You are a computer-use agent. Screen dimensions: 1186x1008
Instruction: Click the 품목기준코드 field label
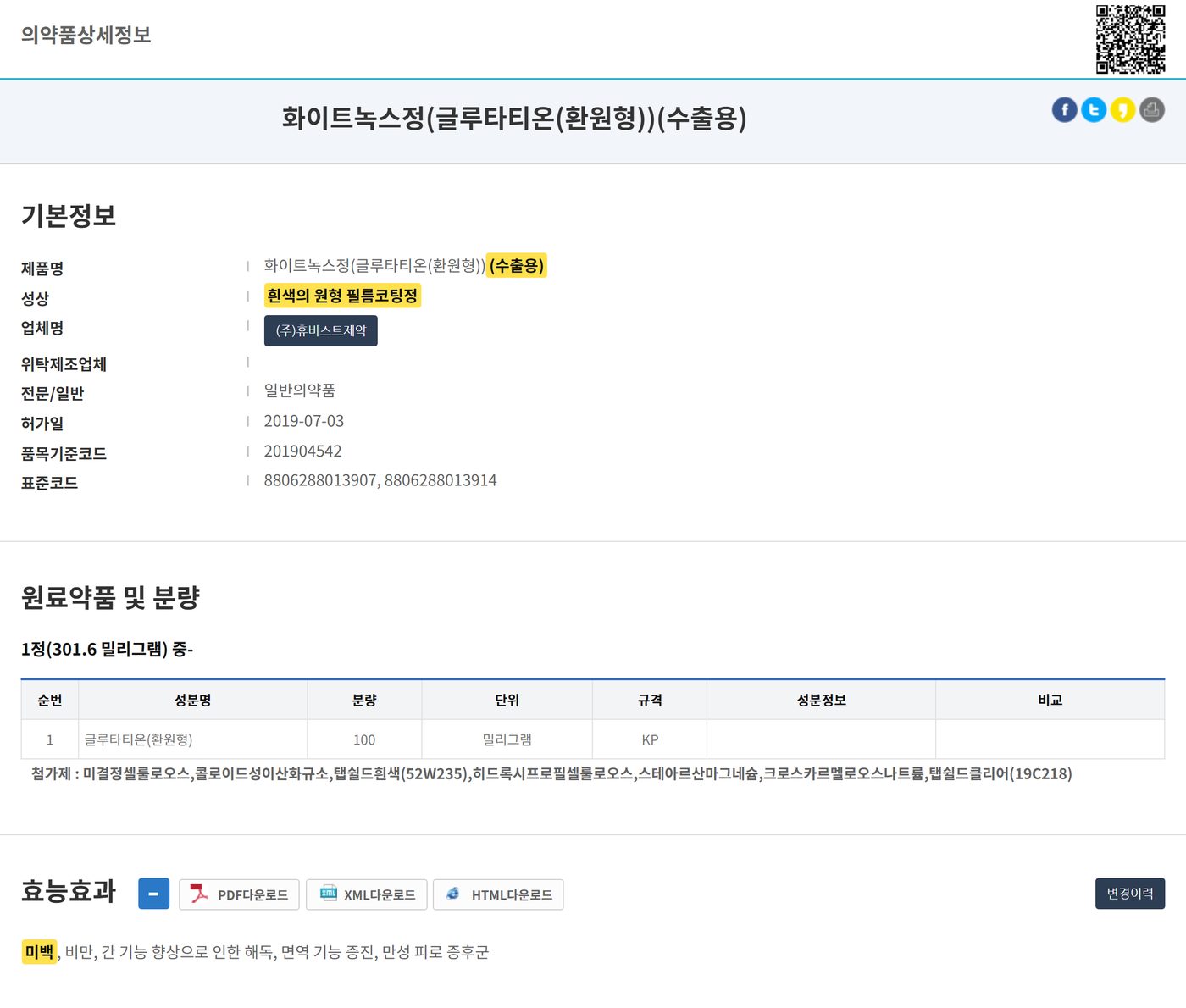click(x=64, y=453)
